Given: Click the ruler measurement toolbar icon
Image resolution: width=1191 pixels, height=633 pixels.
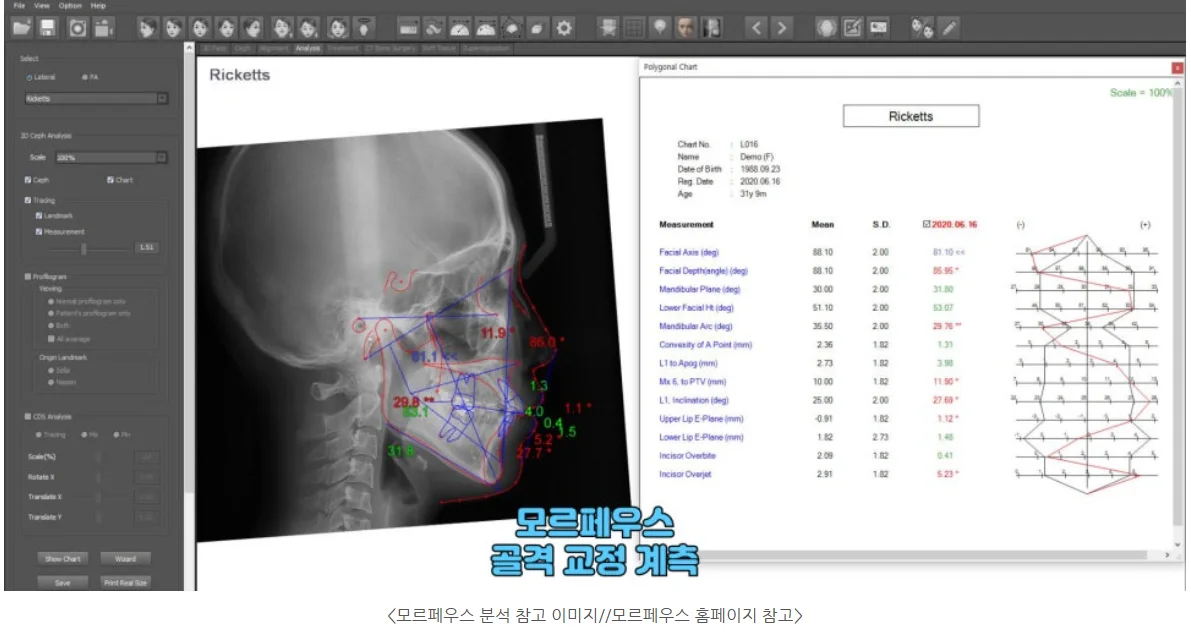Looking at the screenshot, I should pos(409,29).
